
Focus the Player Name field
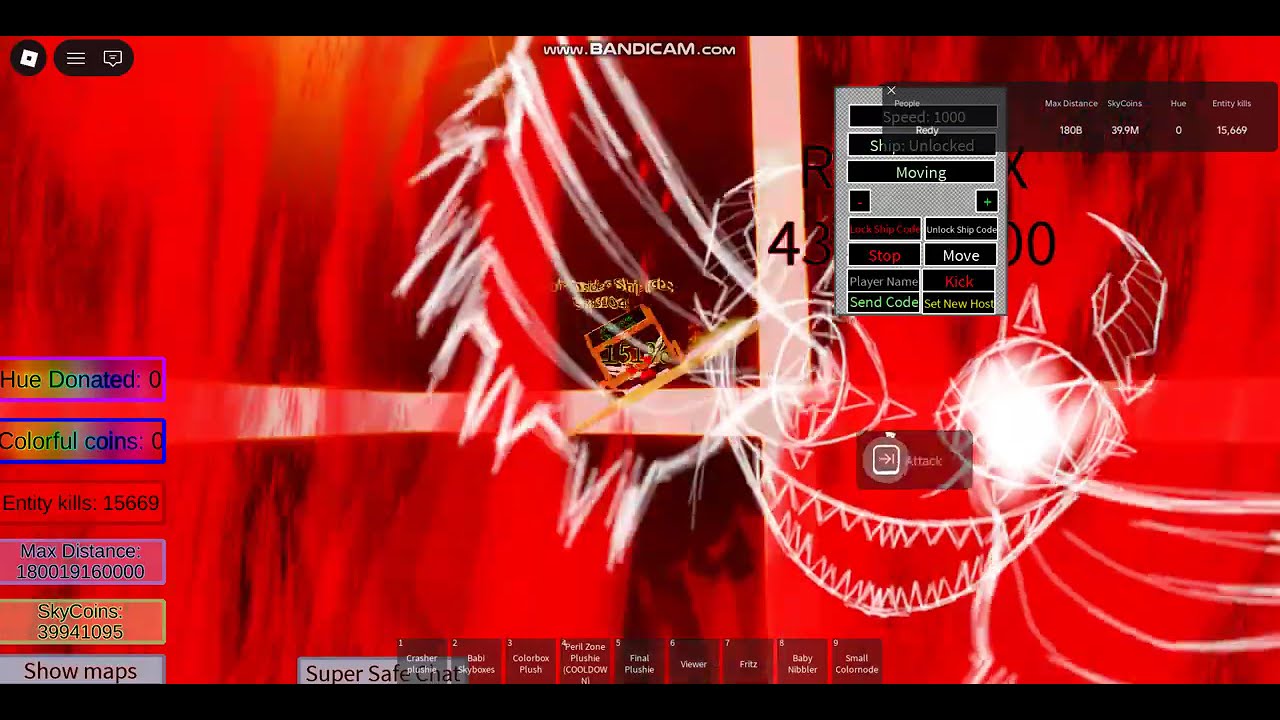(x=884, y=281)
